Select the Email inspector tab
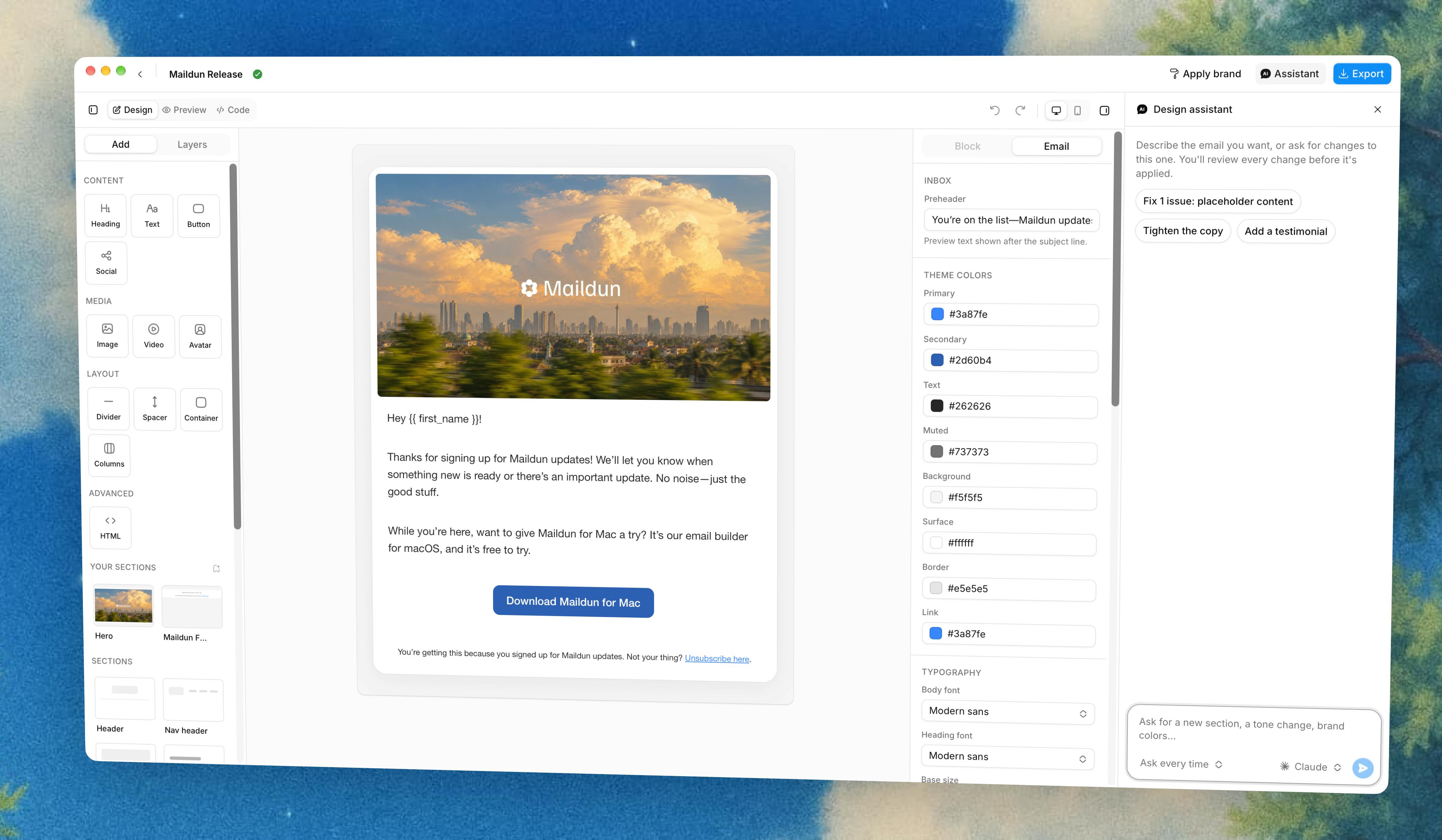Screen dimensions: 1442x840 tap(1056, 146)
